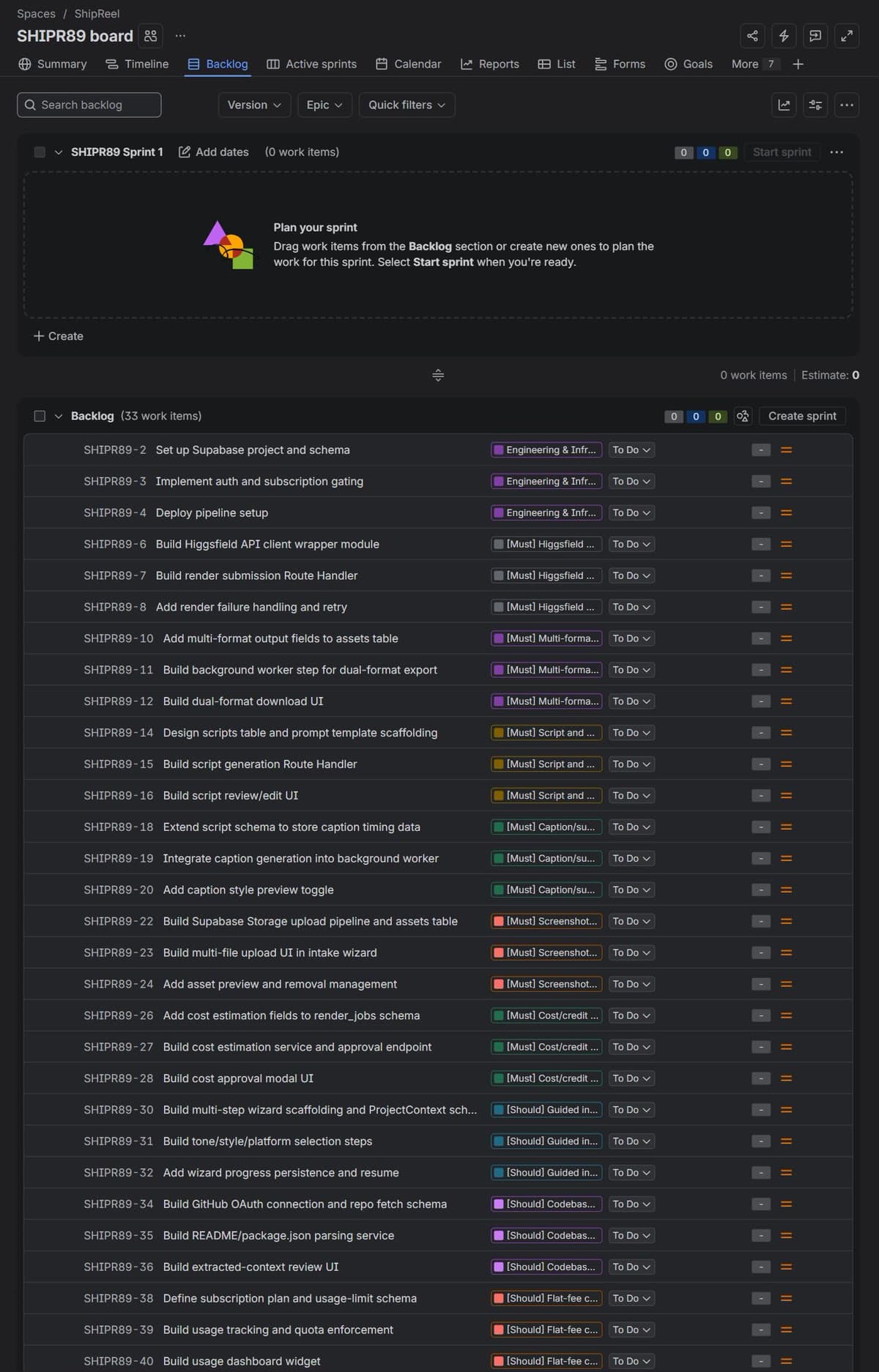
Task: Open the Spaces breadcrumb link
Action: 36,14
